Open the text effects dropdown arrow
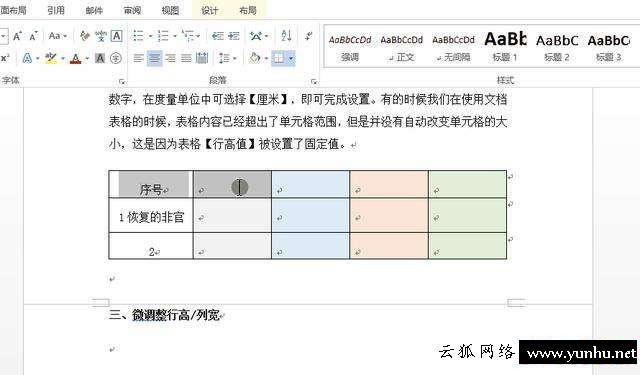 [37, 58]
